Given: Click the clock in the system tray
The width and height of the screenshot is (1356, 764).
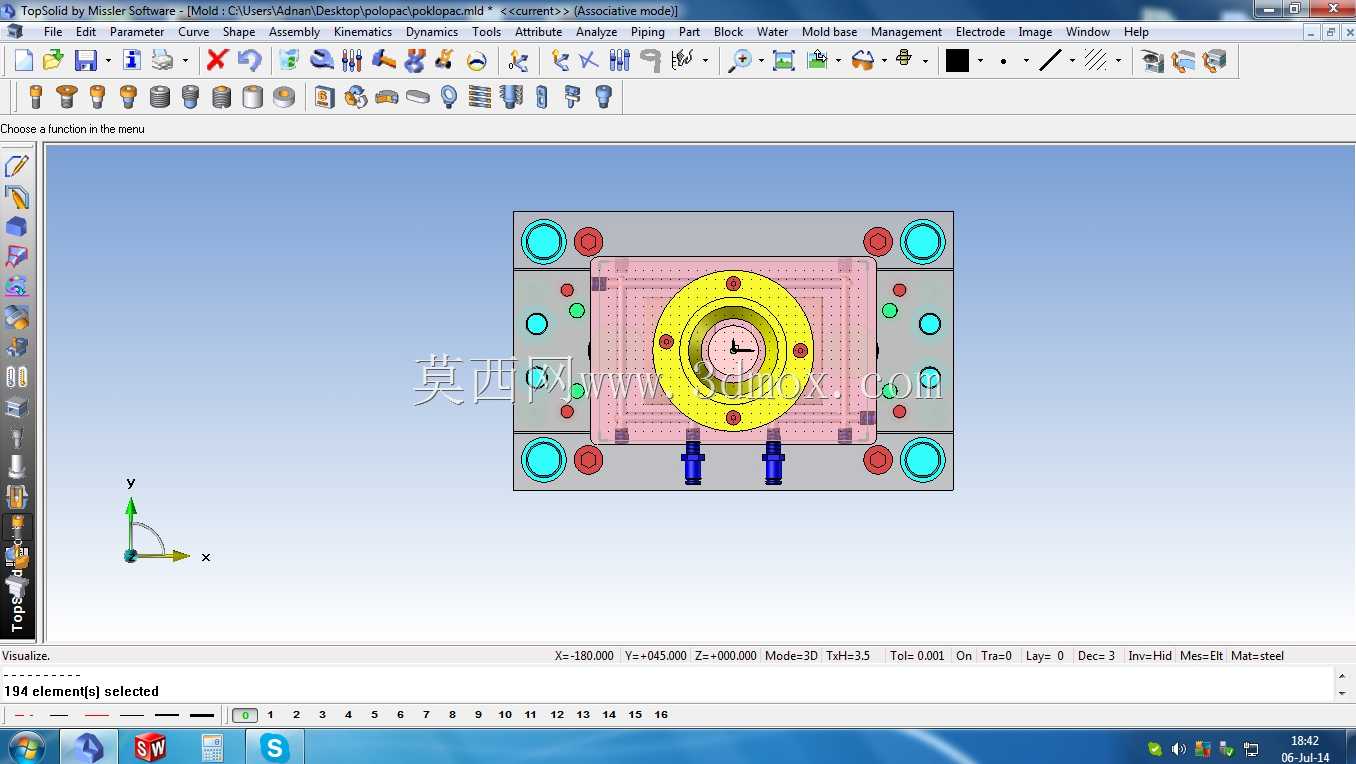Looking at the screenshot, I should [1305, 749].
